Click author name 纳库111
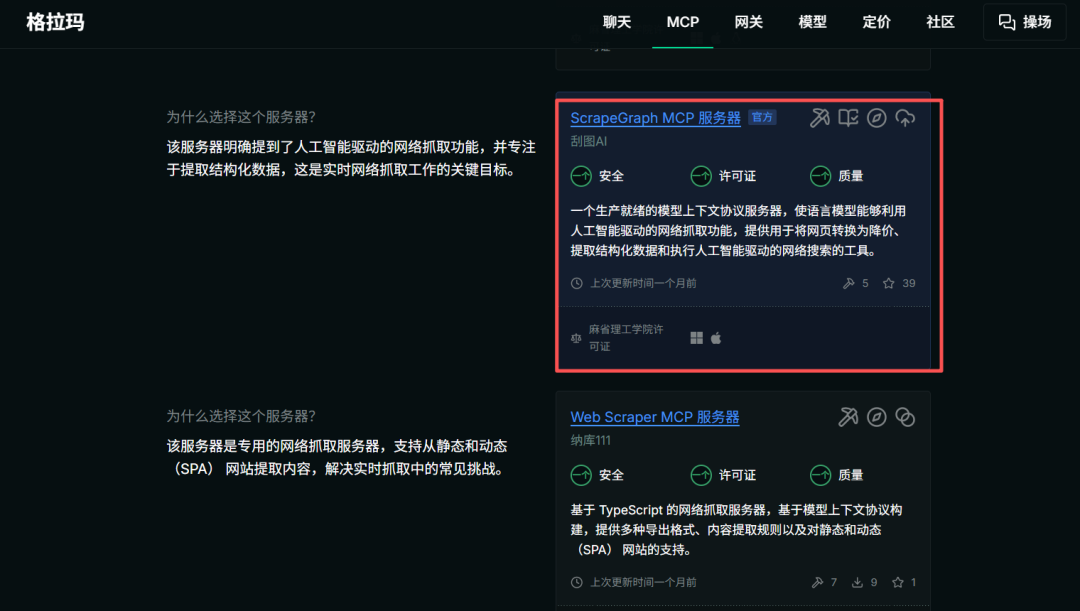 [x=590, y=440]
